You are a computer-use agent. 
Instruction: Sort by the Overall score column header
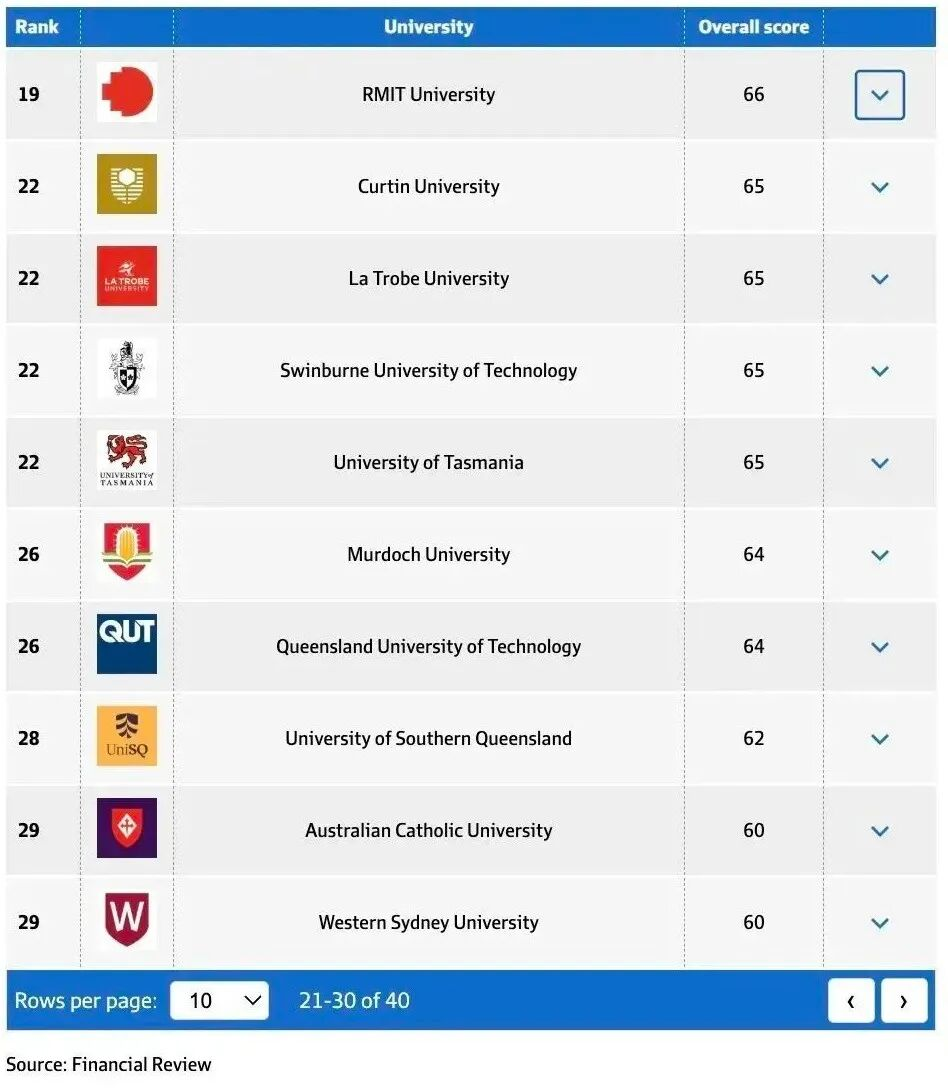tap(753, 27)
